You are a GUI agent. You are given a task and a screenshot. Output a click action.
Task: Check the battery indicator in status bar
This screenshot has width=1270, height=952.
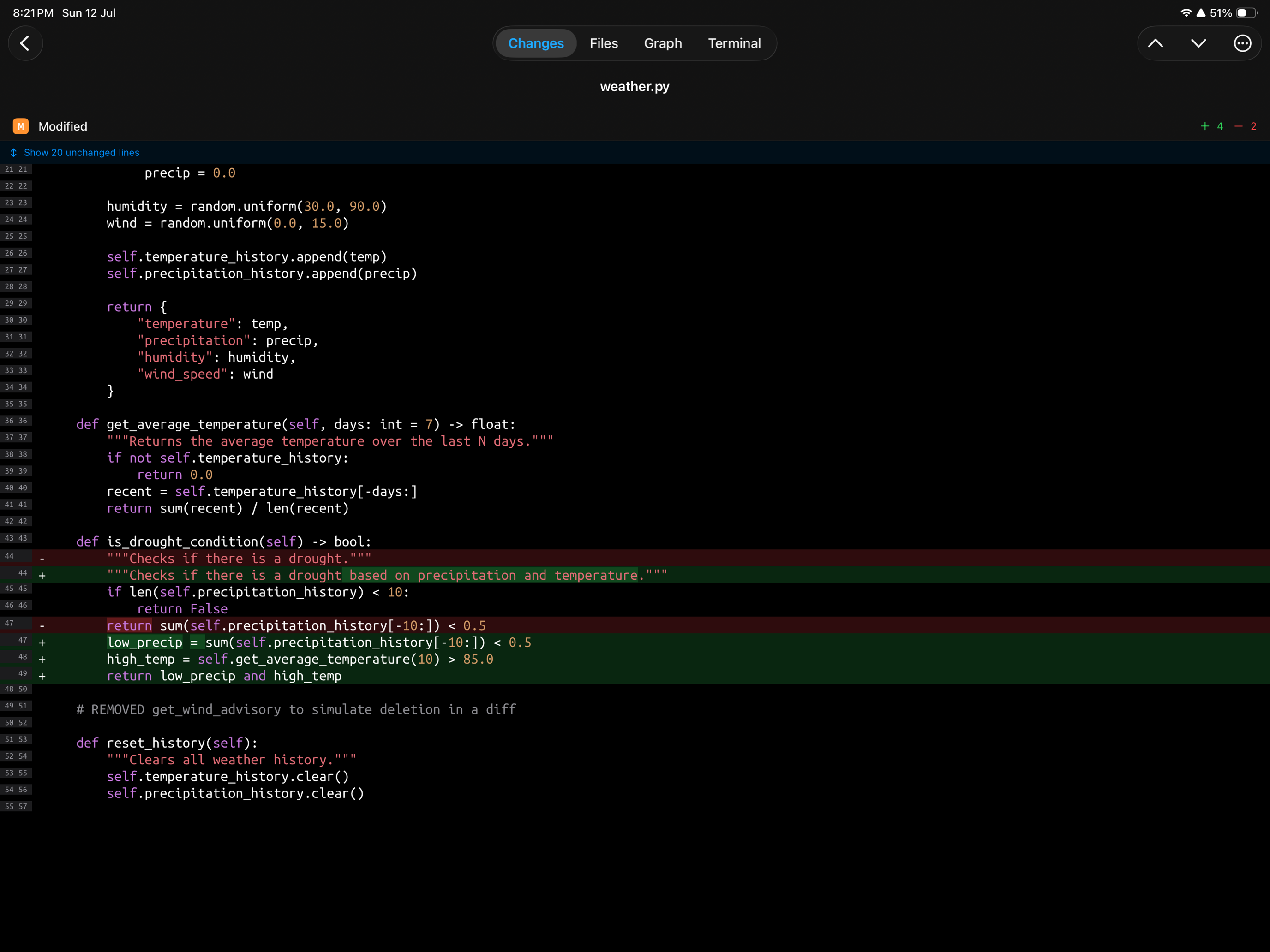pos(1246,12)
